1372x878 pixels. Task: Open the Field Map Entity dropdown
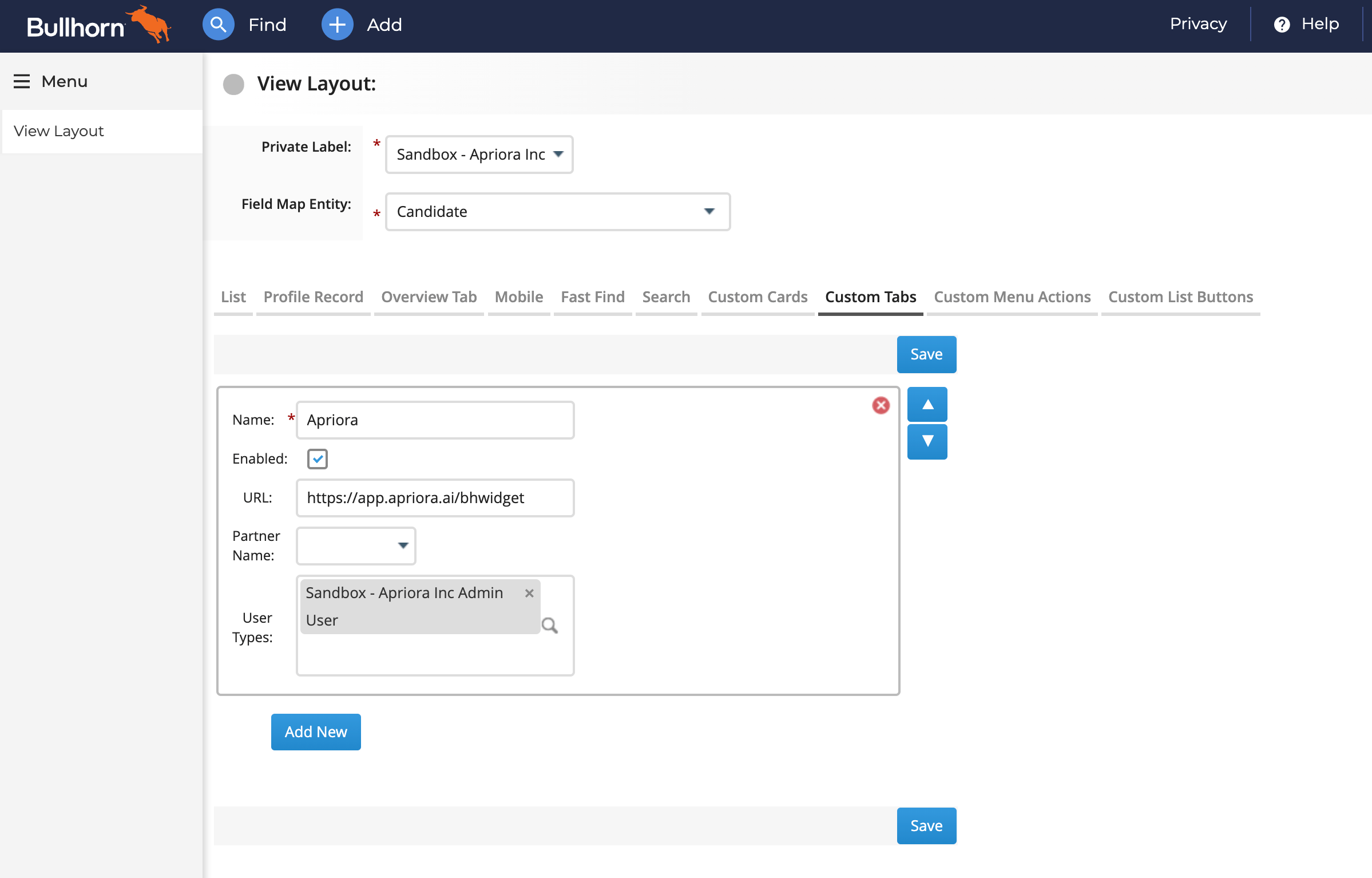pyautogui.click(x=558, y=212)
